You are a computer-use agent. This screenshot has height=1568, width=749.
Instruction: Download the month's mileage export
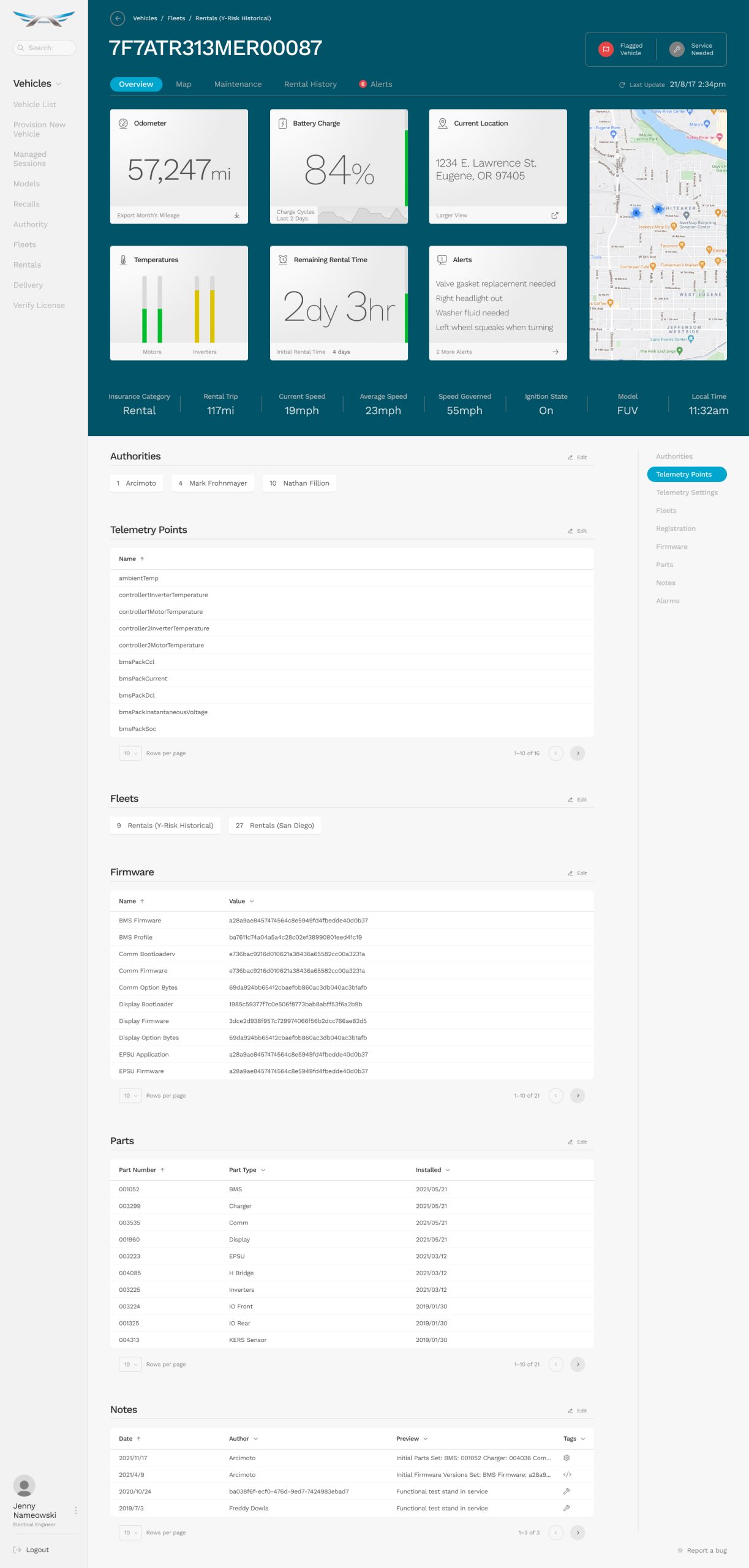coord(237,216)
